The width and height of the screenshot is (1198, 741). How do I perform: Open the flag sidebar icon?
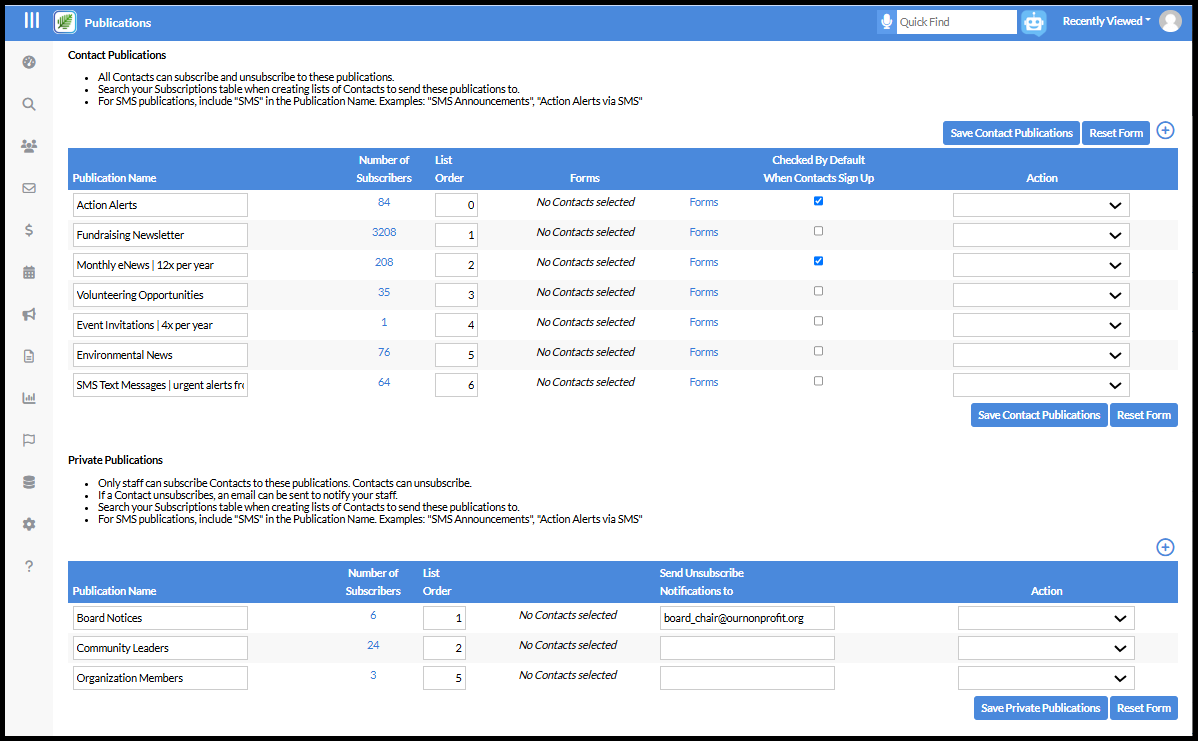[29, 440]
